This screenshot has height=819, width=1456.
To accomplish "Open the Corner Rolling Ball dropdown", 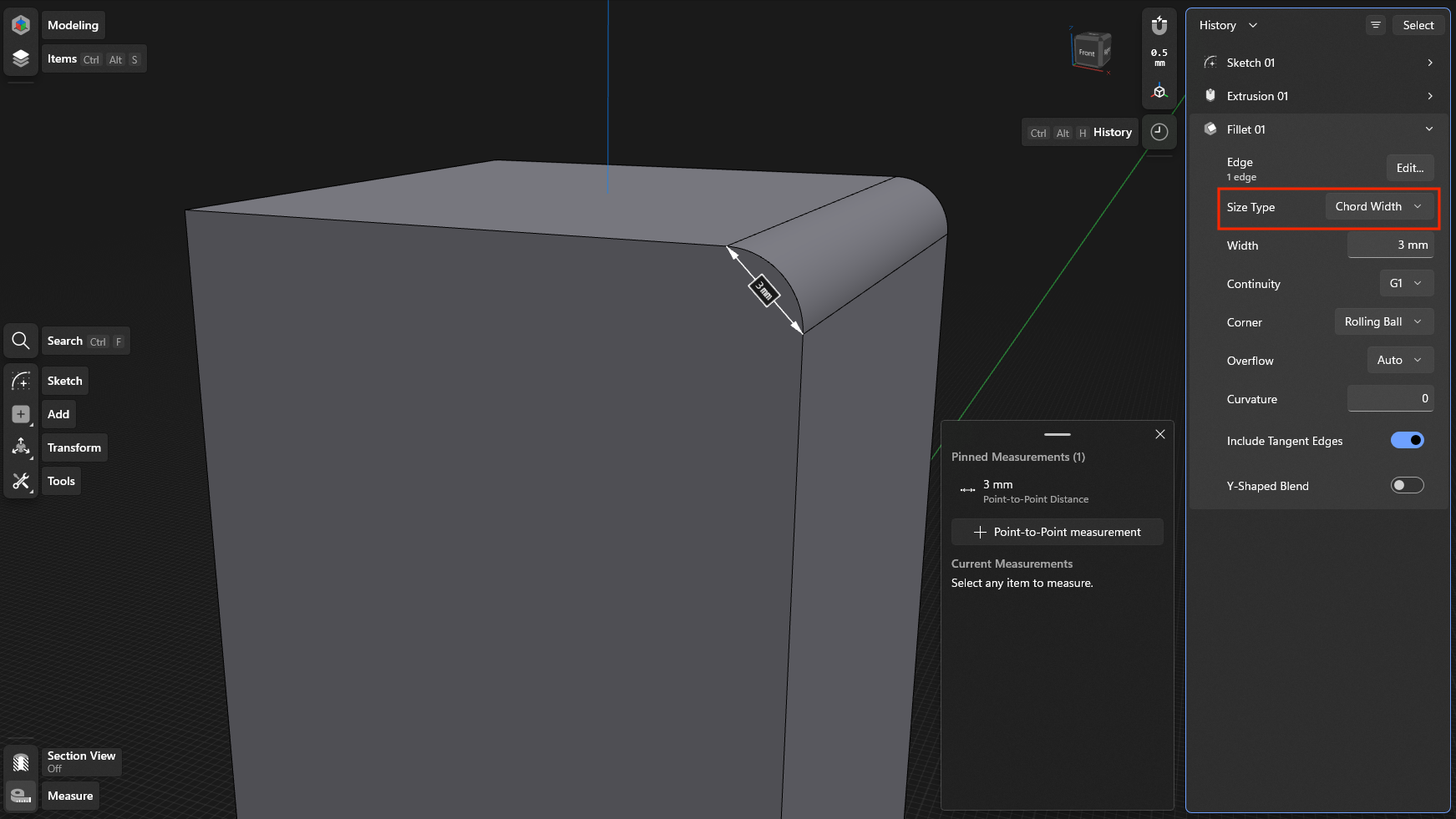I will (1384, 321).
